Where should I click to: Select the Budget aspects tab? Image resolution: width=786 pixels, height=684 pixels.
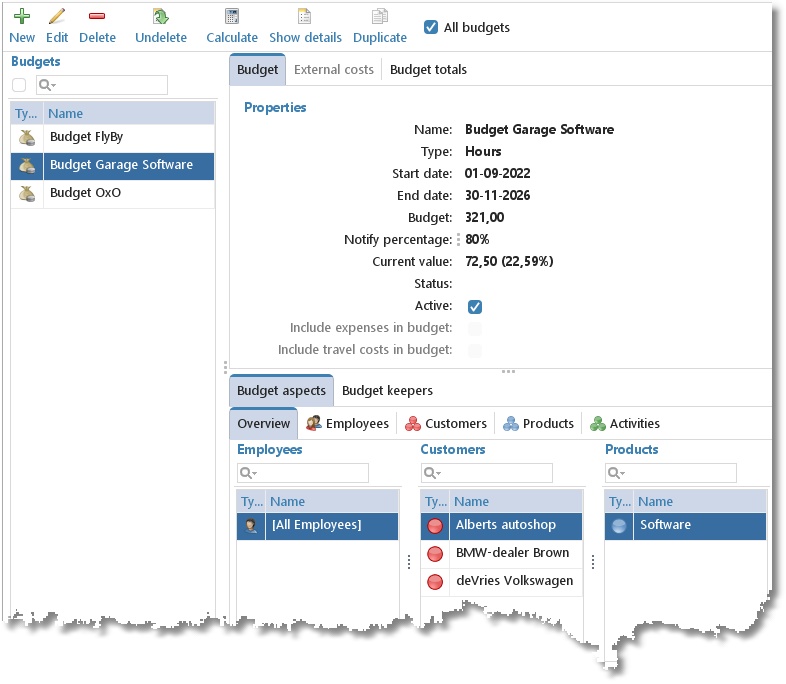281,391
